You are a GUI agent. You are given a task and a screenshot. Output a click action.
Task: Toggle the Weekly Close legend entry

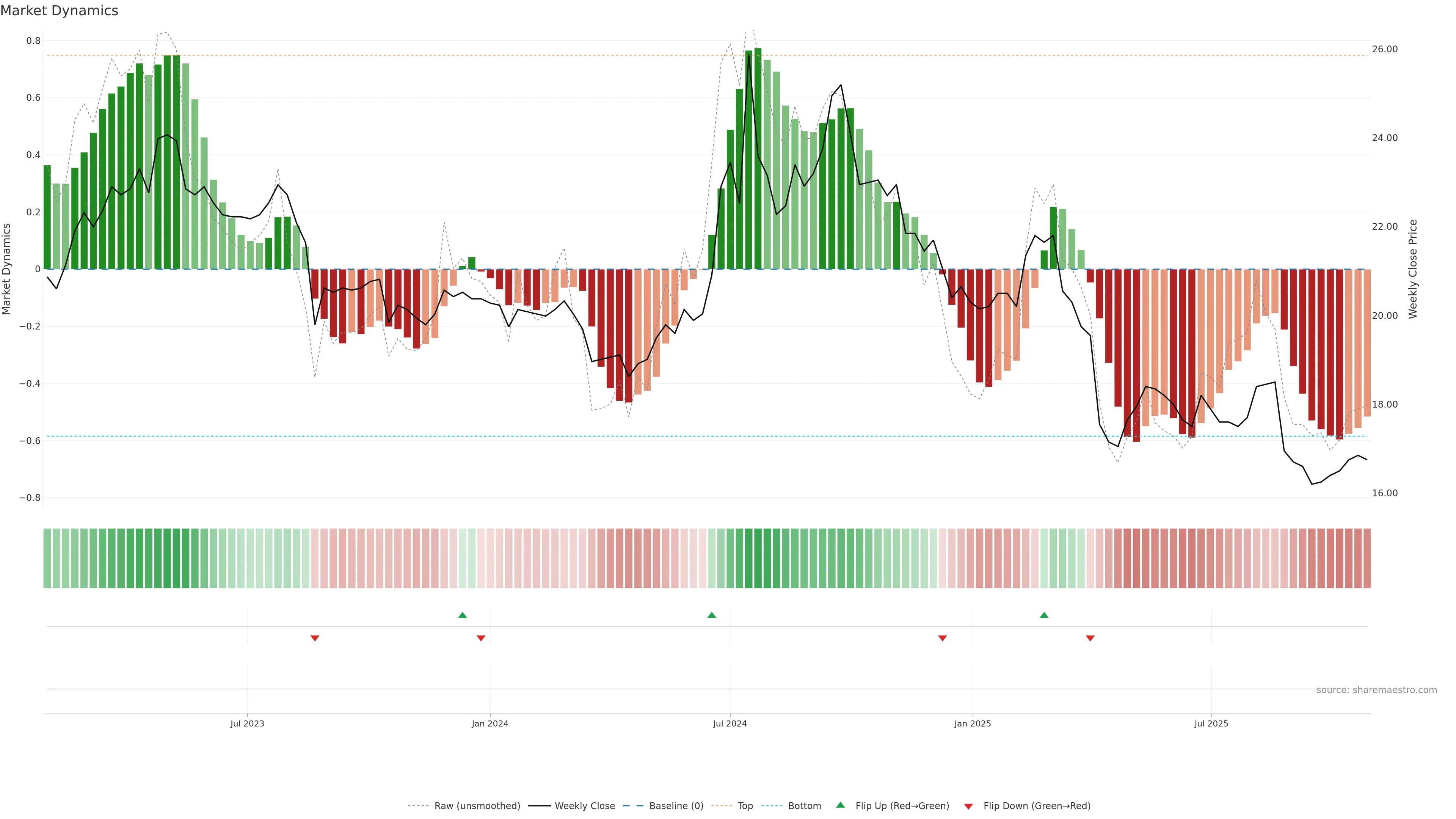584,806
